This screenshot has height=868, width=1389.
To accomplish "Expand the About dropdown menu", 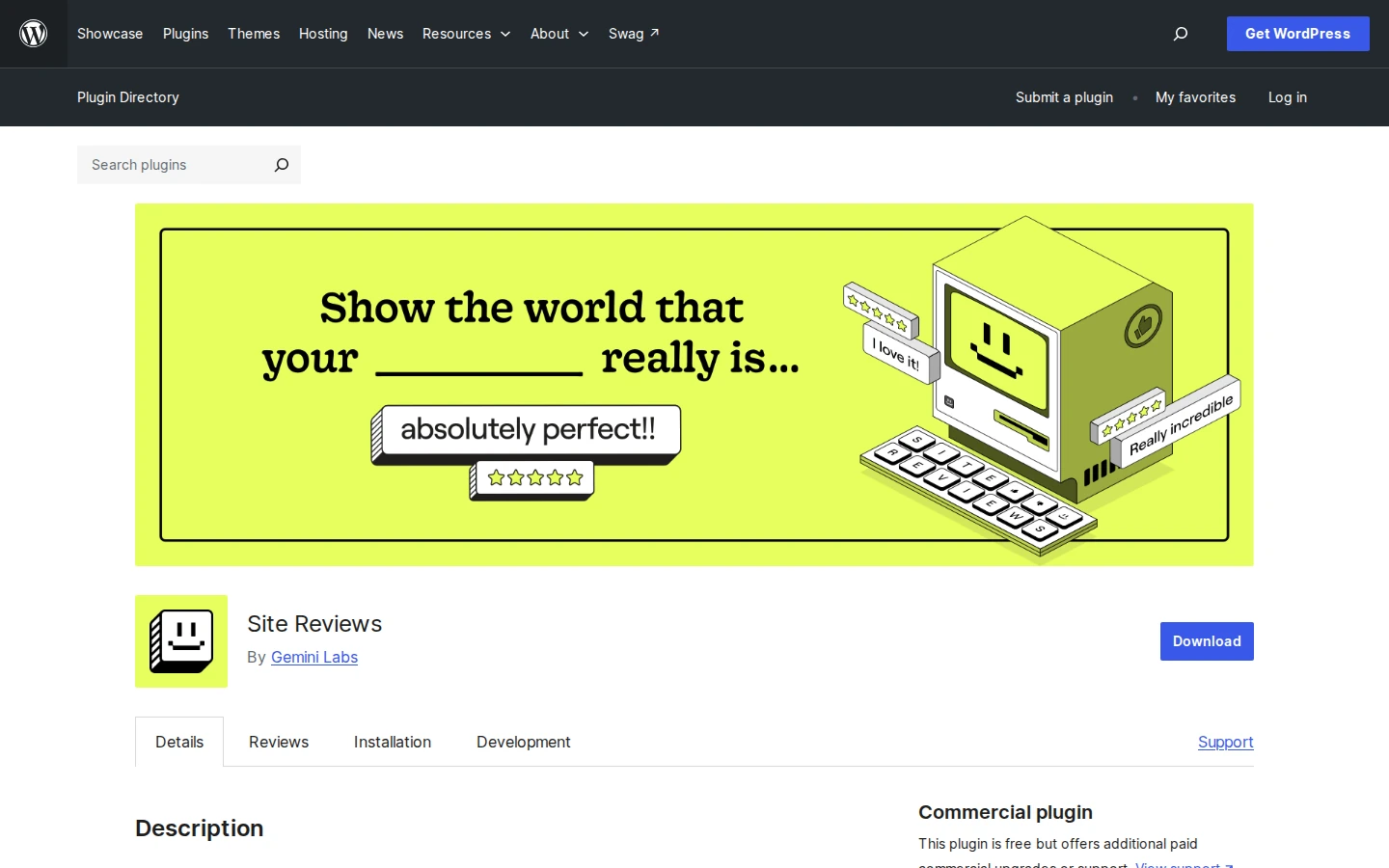I will [x=559, y=34].
